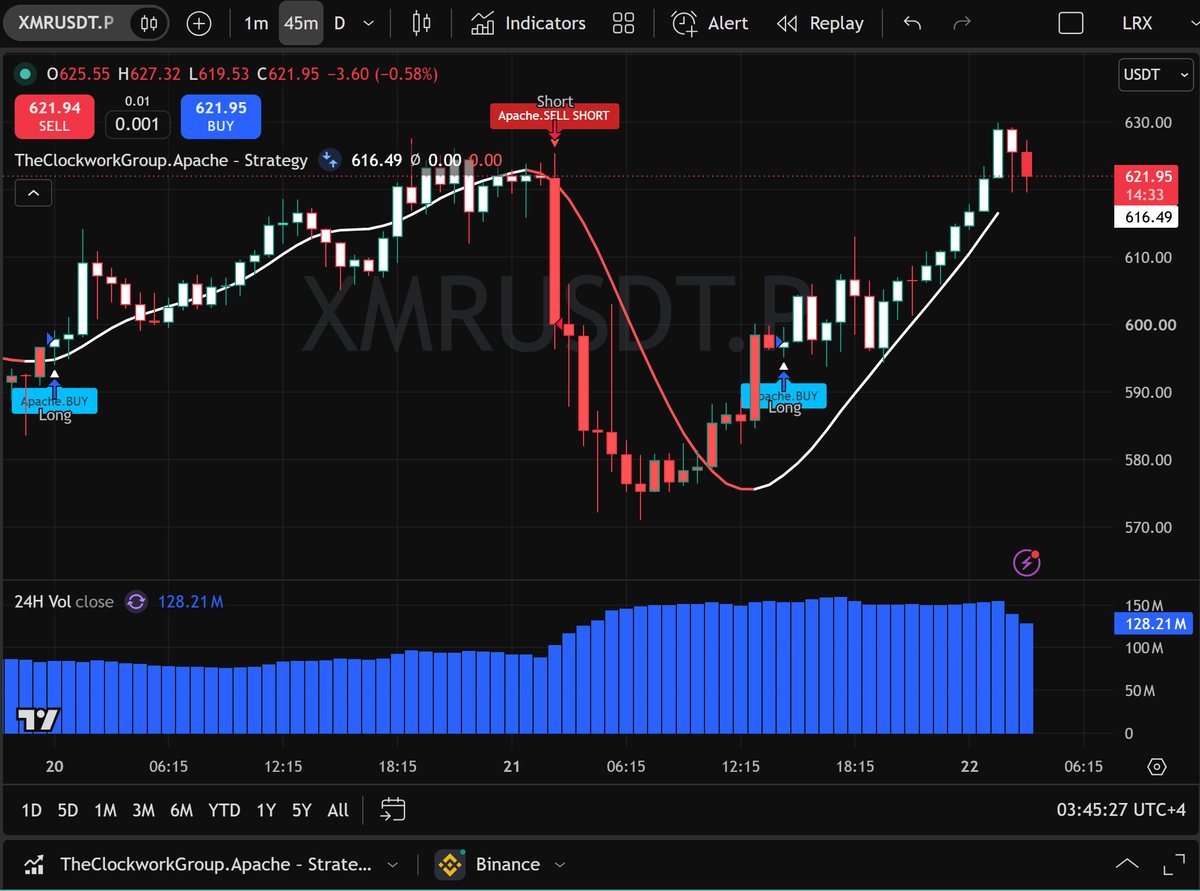Open the Apache strategy sparkle icon
This screenshot has width=1200, height=891.
(x=328, y=159)
